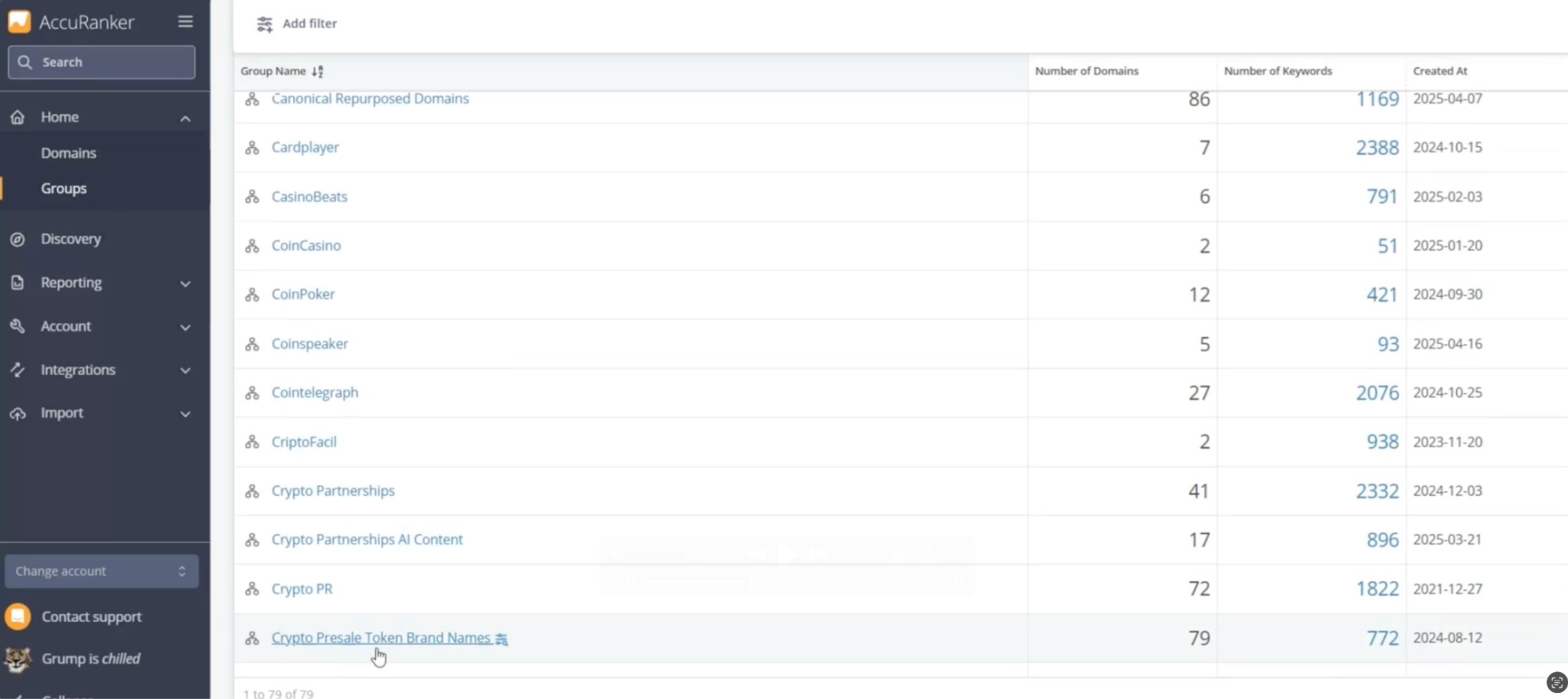This screenshot has width=1568, height=699.
Task: Click keyword count 2332 for Crypto Partnerships
Action: coord(1377,491)
